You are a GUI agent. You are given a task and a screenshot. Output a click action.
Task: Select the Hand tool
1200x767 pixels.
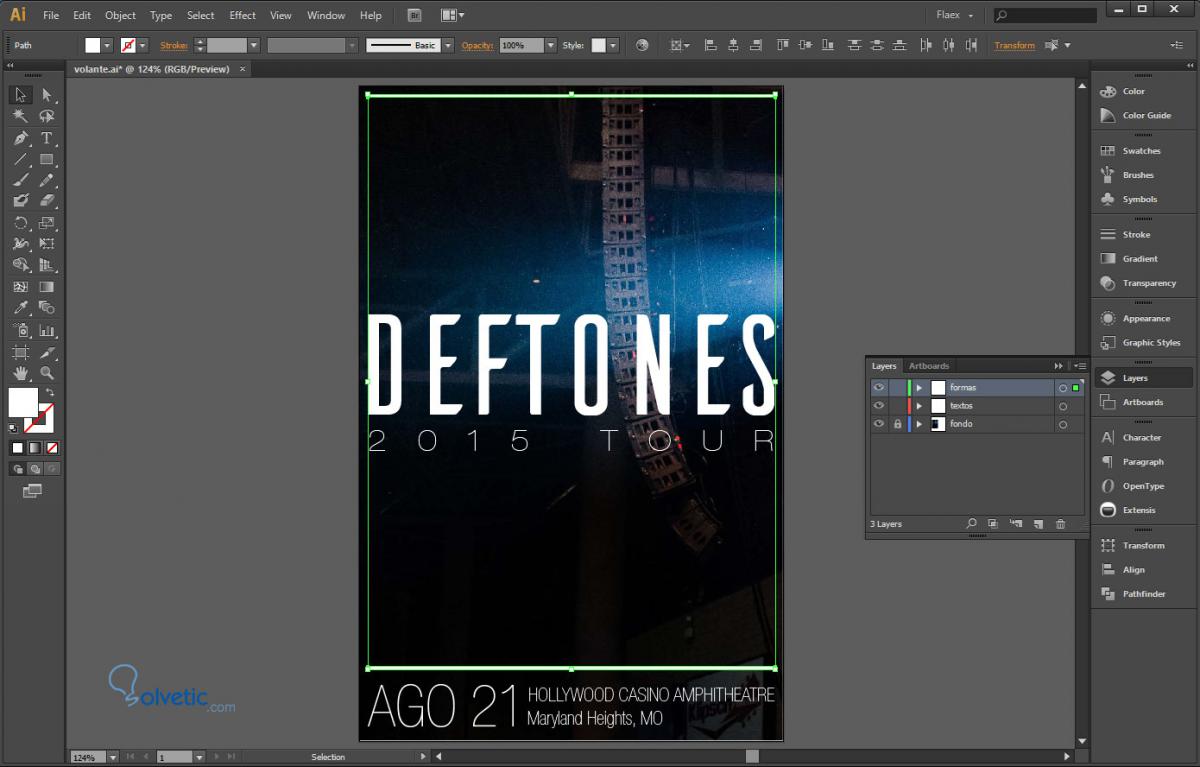click(20, 373)
